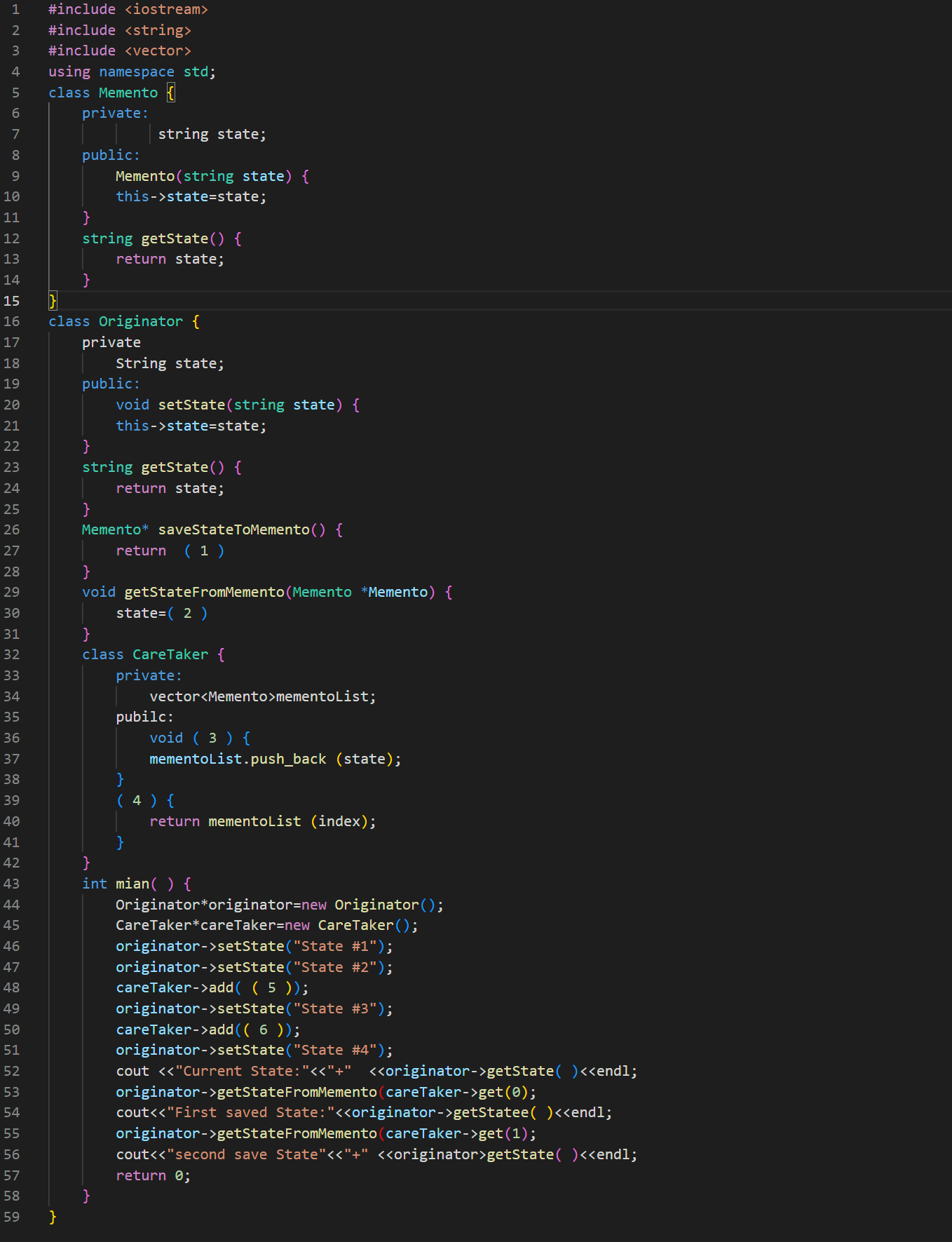952x1242 pixels.
Task: Click 'second save State' cout line
Action: pyautogui.click(x=376, y=1155)
